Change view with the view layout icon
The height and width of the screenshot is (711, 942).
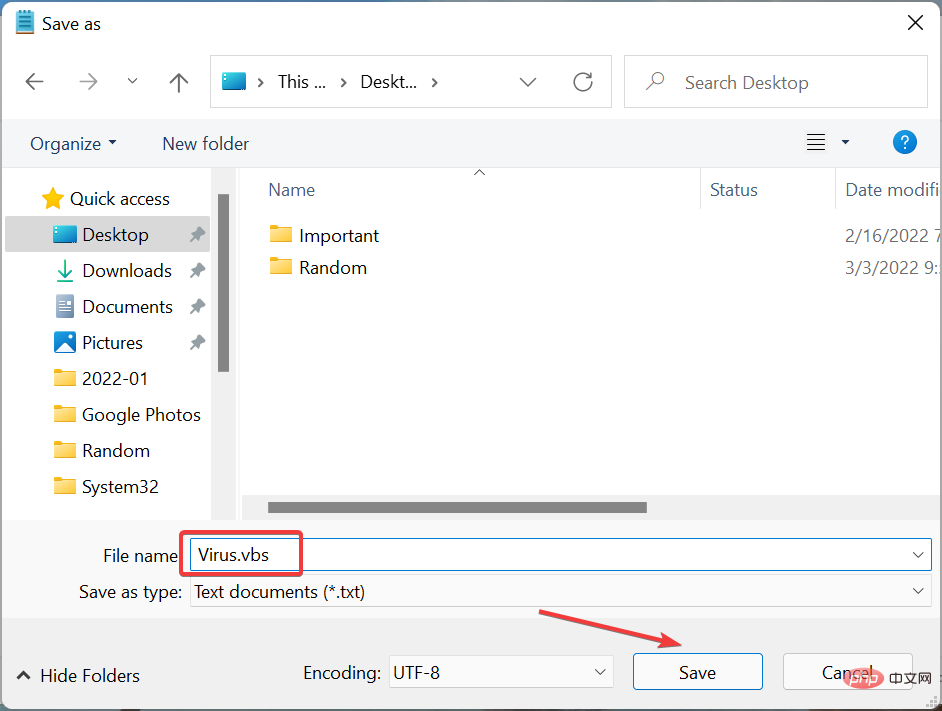815,142
